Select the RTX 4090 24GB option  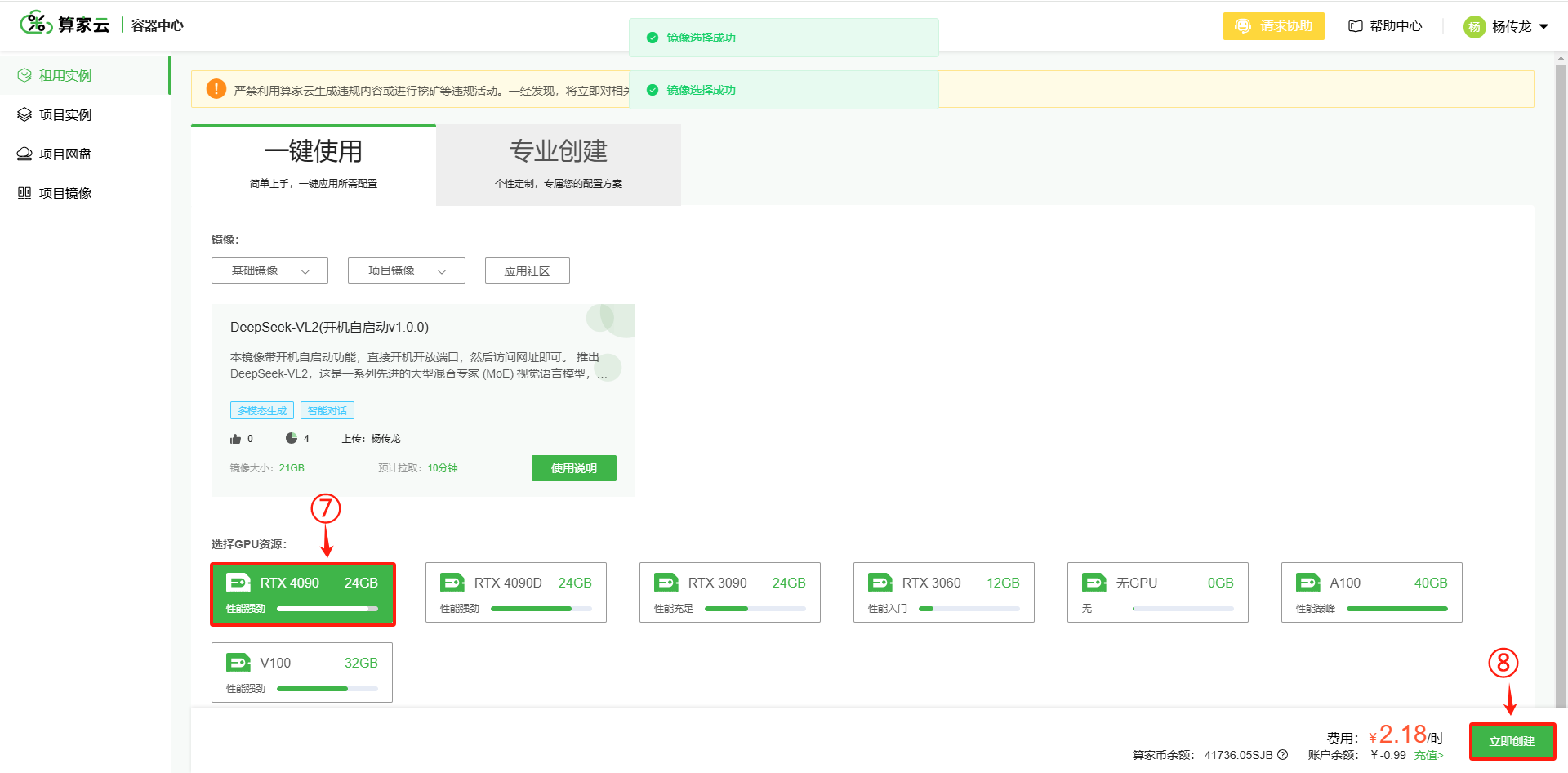[x=303, y=594]
